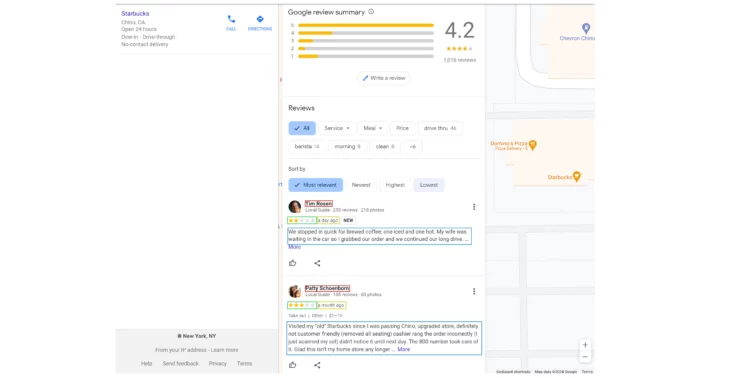Sort reviews by Highest
This screenshot has height=378, width=744.
[x=395, y=185]
